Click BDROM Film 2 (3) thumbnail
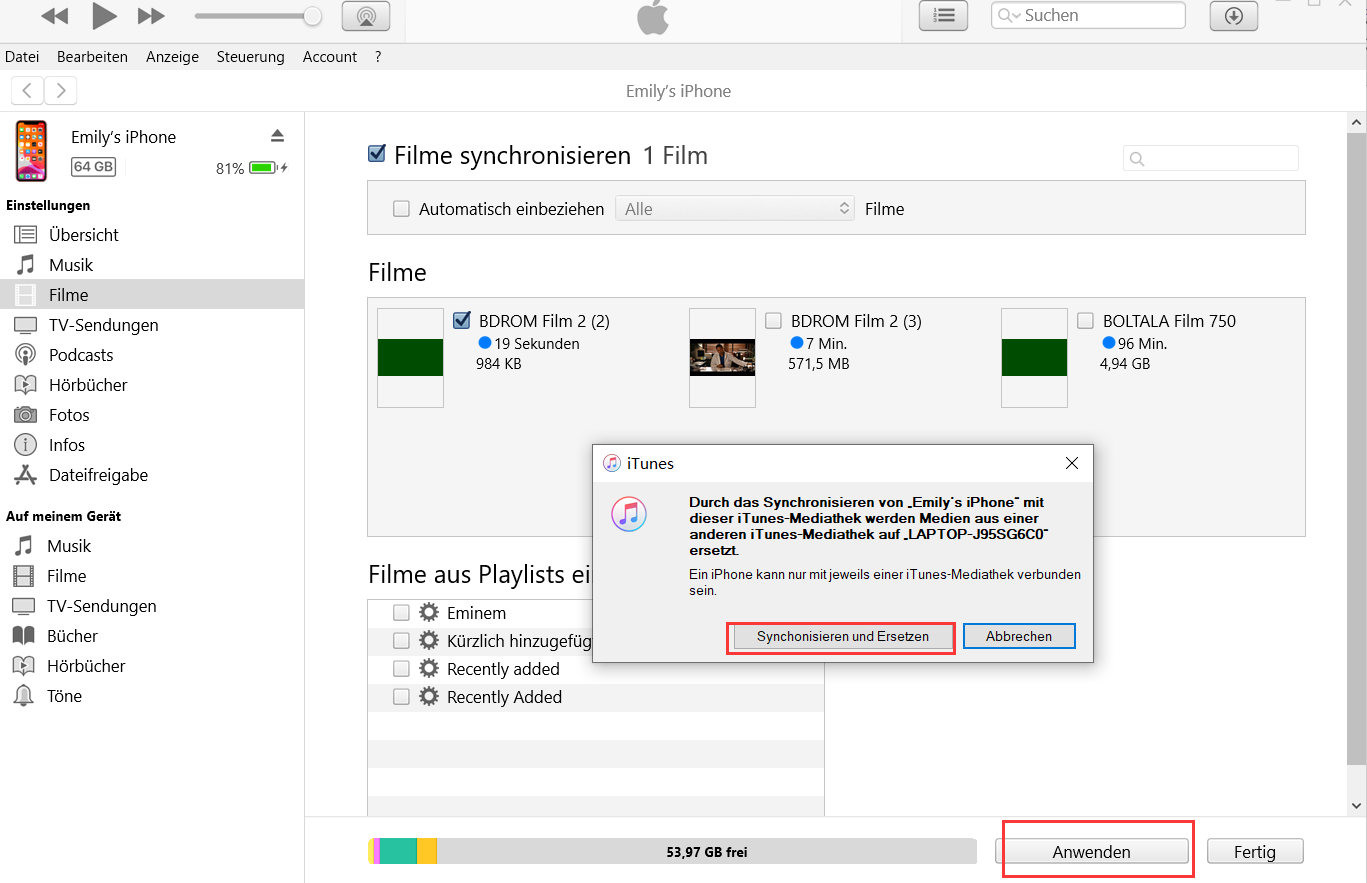This screenshot has height=883, width=1367. point(722,358)
